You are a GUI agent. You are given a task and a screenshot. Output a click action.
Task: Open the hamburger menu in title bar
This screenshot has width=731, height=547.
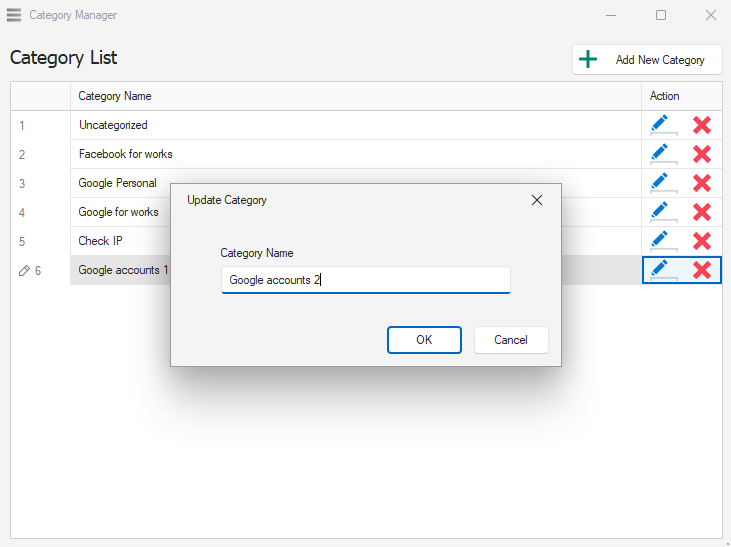(x=14, y=15)
